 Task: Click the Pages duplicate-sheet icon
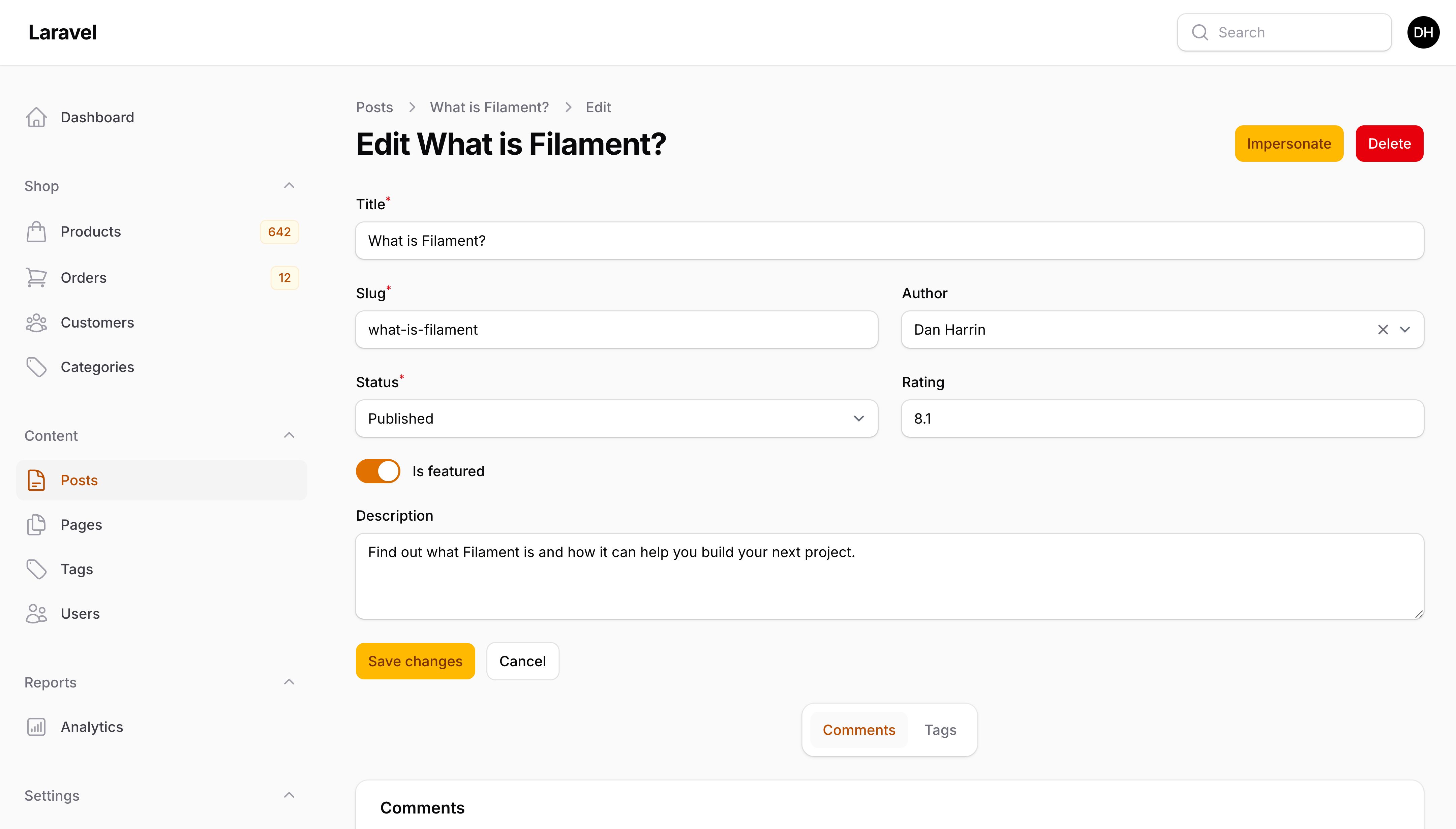pos(36,525)
